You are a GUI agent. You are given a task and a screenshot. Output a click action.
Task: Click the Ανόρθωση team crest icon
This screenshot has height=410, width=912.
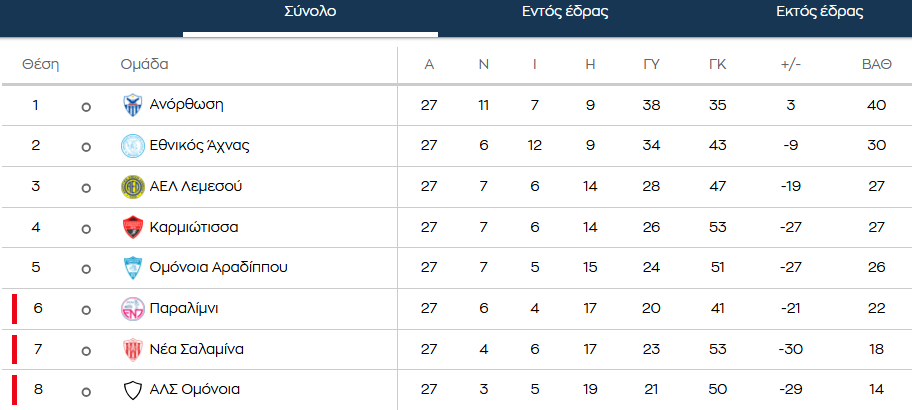(x=133, y=105)
